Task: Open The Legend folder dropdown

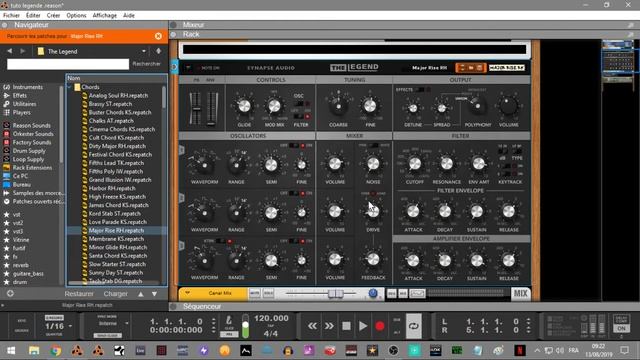Action: 144,51
